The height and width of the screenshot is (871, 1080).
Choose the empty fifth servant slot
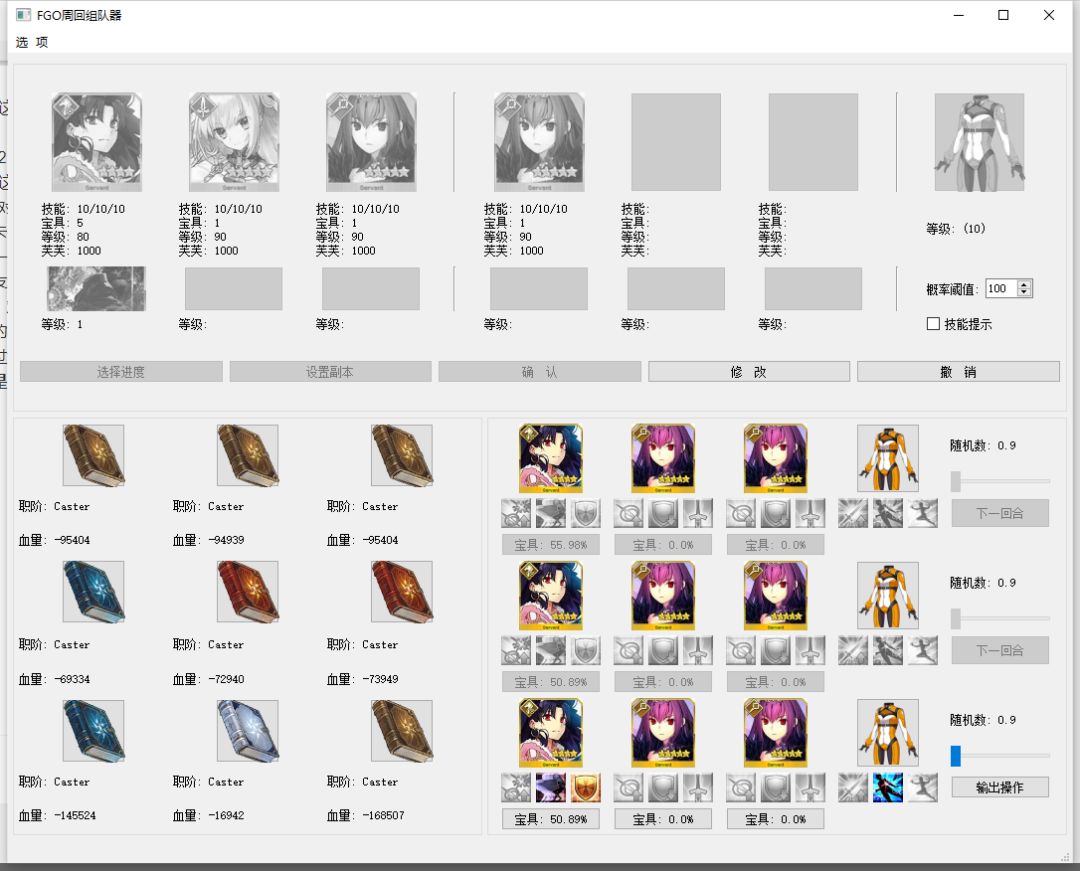(676, 142)
